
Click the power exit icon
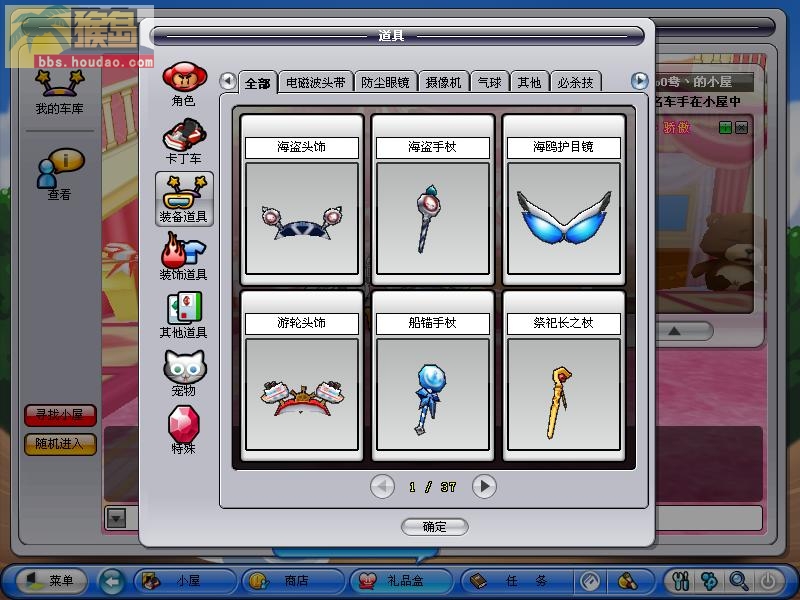pos(768,581)
